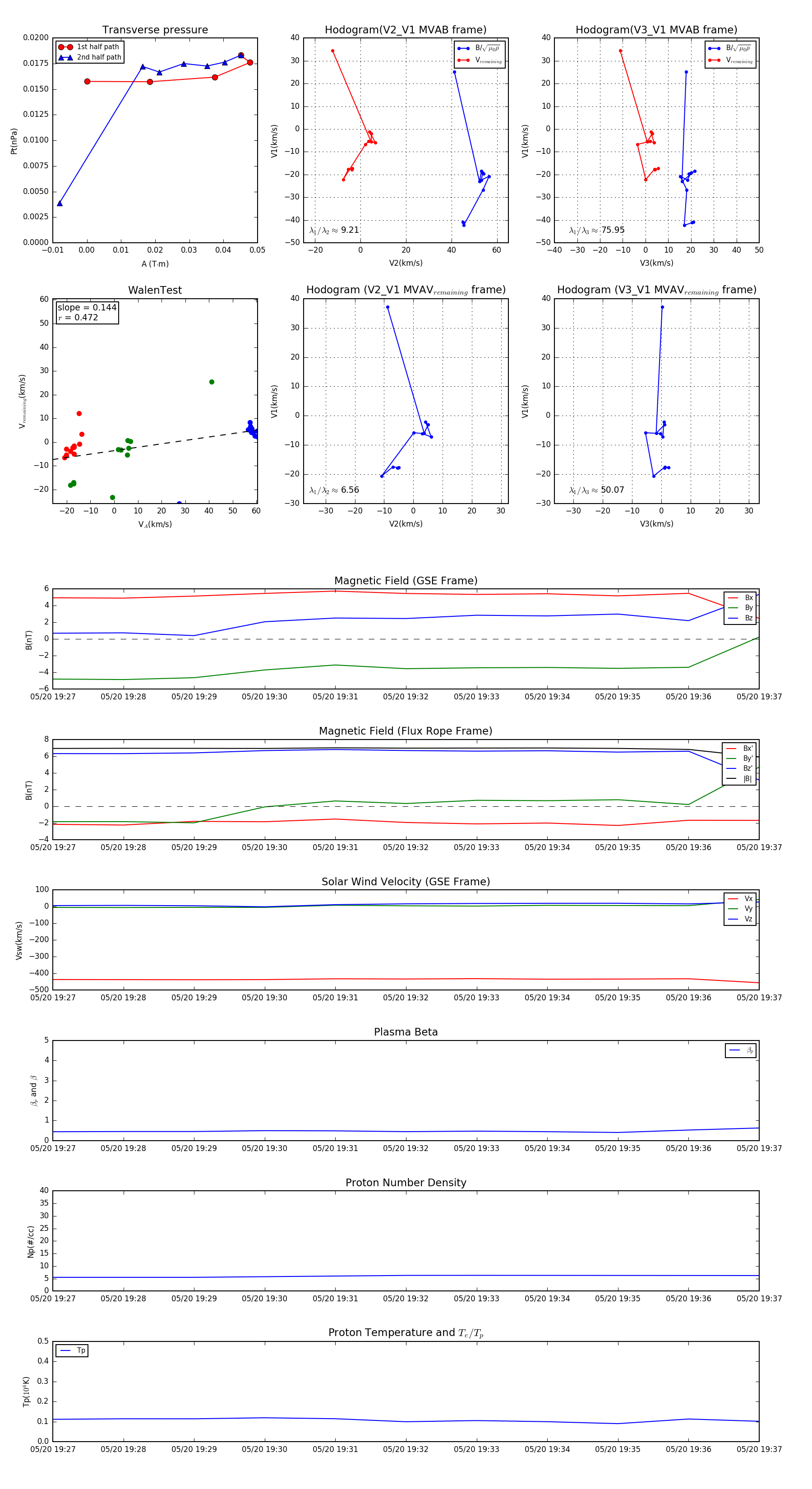Click the '|B|' legend entry
Screen dimensions: 812x1489
[739, 779]
